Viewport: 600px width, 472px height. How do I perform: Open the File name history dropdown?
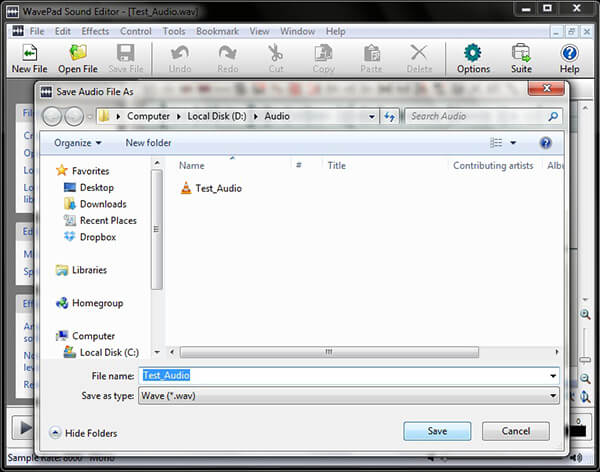[x=553, y=376]
